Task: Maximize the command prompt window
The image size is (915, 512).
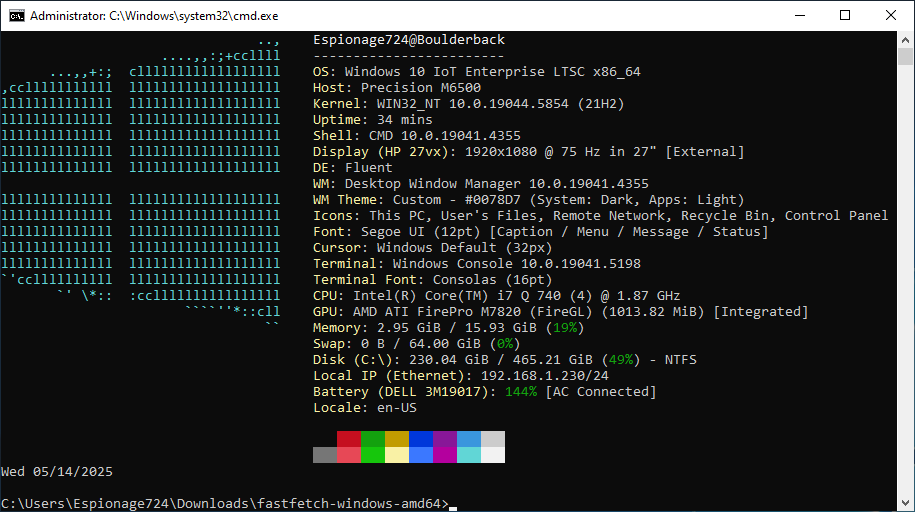Action: (x=845, y=16)
